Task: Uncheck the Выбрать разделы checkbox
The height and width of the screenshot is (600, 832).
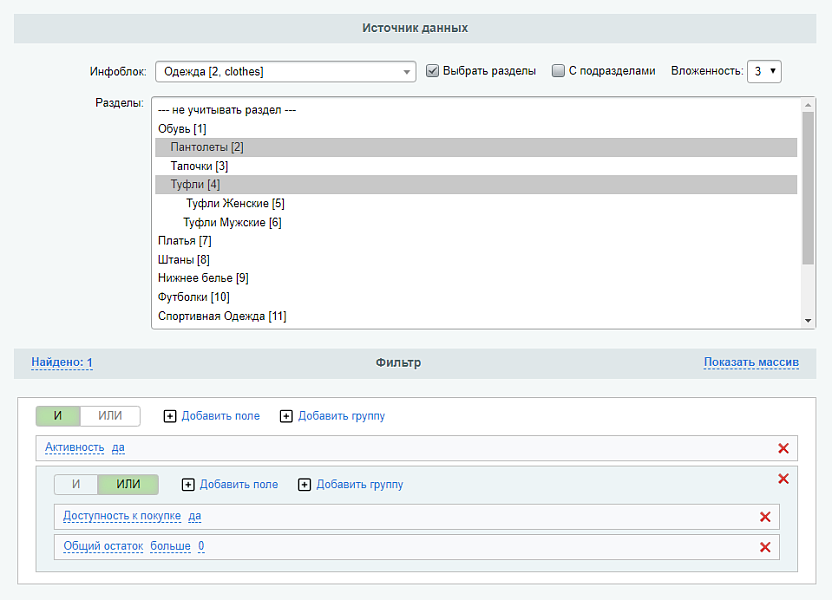Action: pos(432,71)
